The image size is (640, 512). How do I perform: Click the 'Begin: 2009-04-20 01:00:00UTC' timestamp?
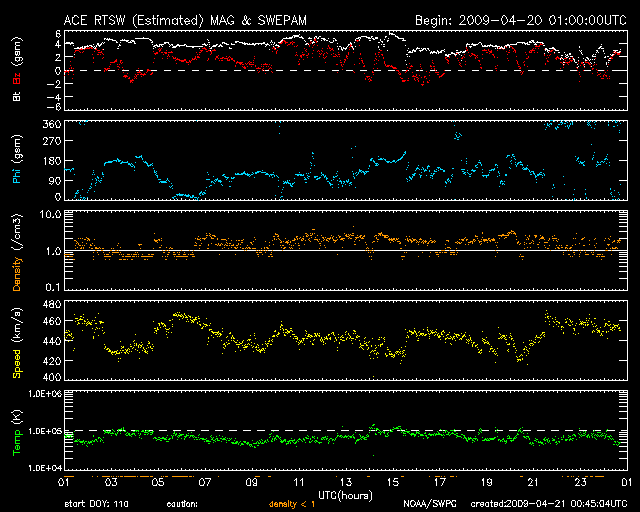(520, 20)
